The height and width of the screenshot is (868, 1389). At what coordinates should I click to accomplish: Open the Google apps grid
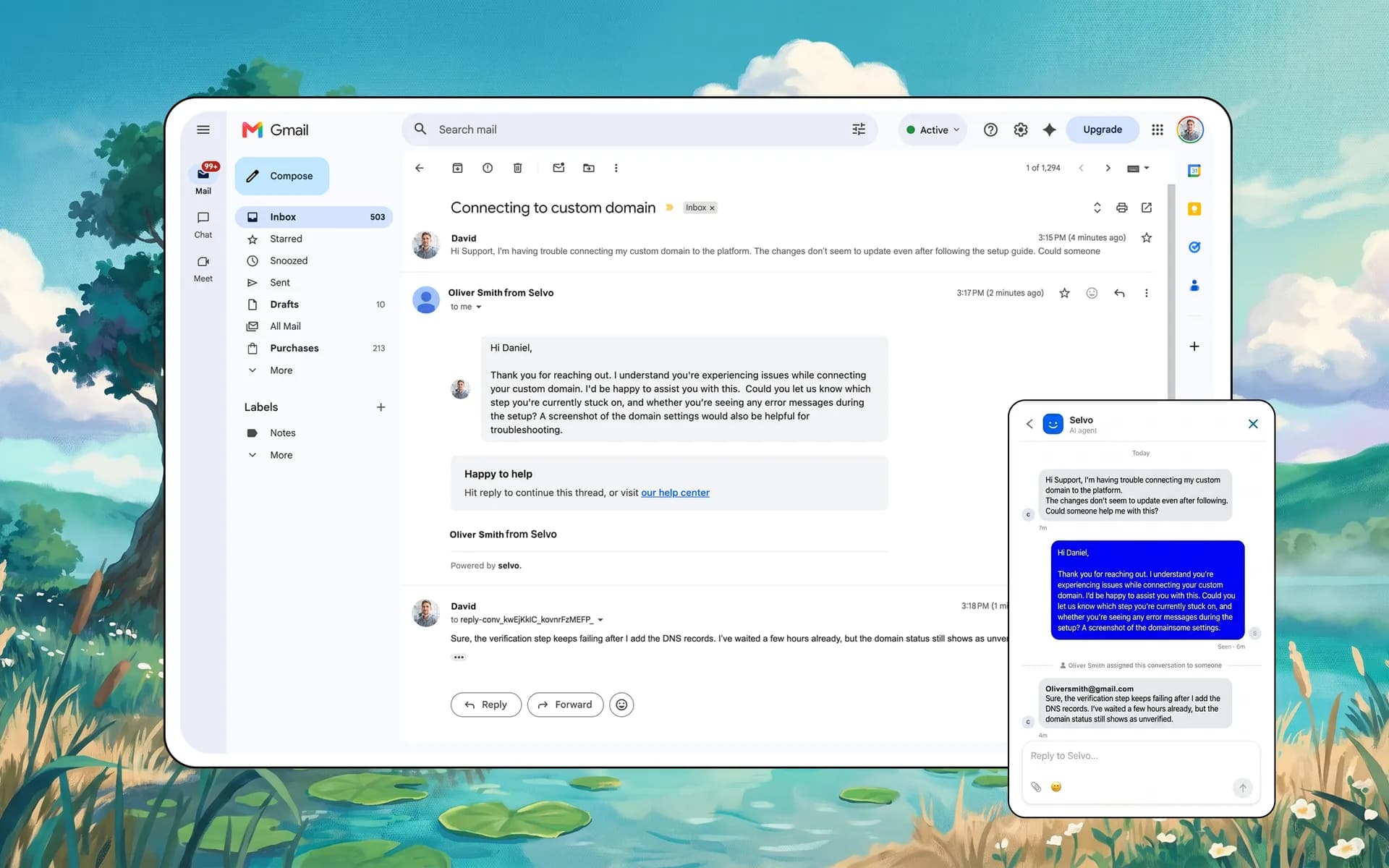pyautogui.click(x=1157, y=129)
